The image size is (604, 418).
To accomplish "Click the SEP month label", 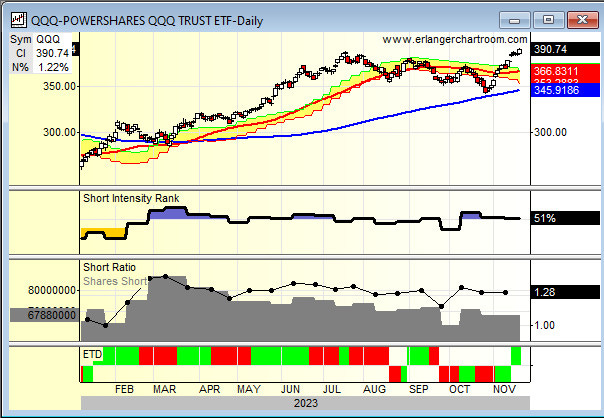I will pyautogui.click(x=418, y=389).
